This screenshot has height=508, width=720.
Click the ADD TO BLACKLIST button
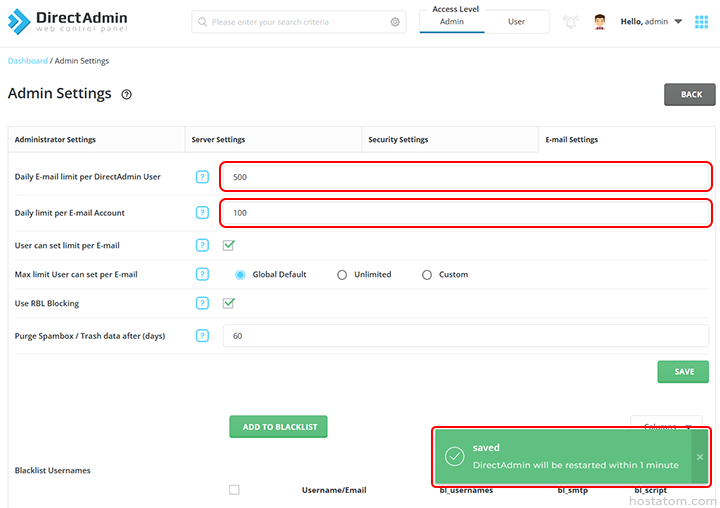point(278,427)
